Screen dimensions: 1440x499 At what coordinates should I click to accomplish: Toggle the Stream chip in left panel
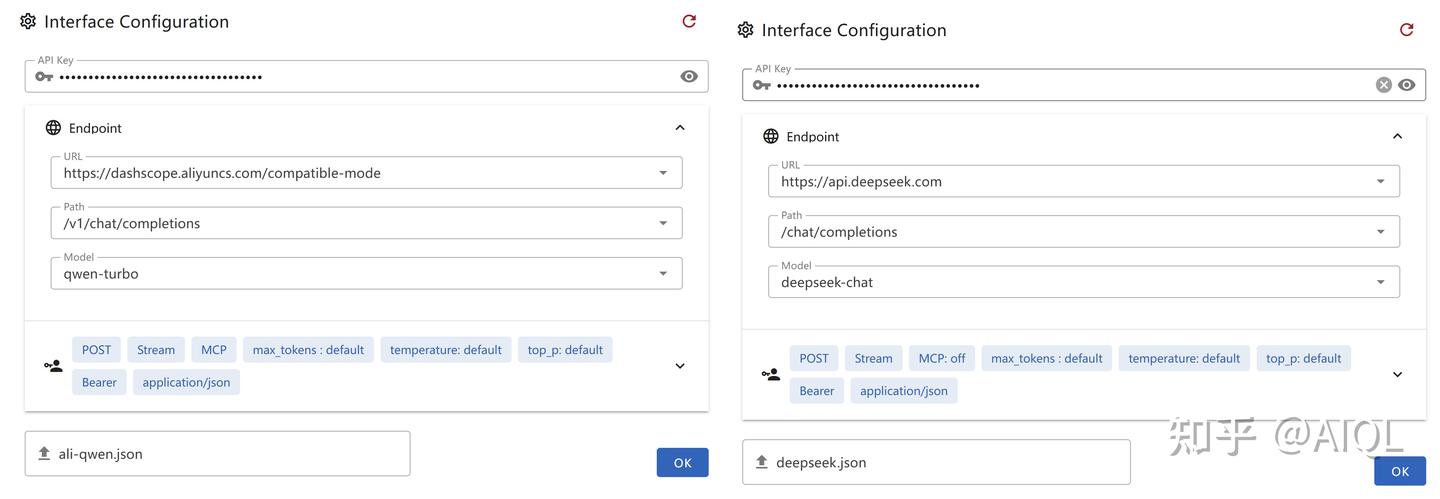point(156,350)
